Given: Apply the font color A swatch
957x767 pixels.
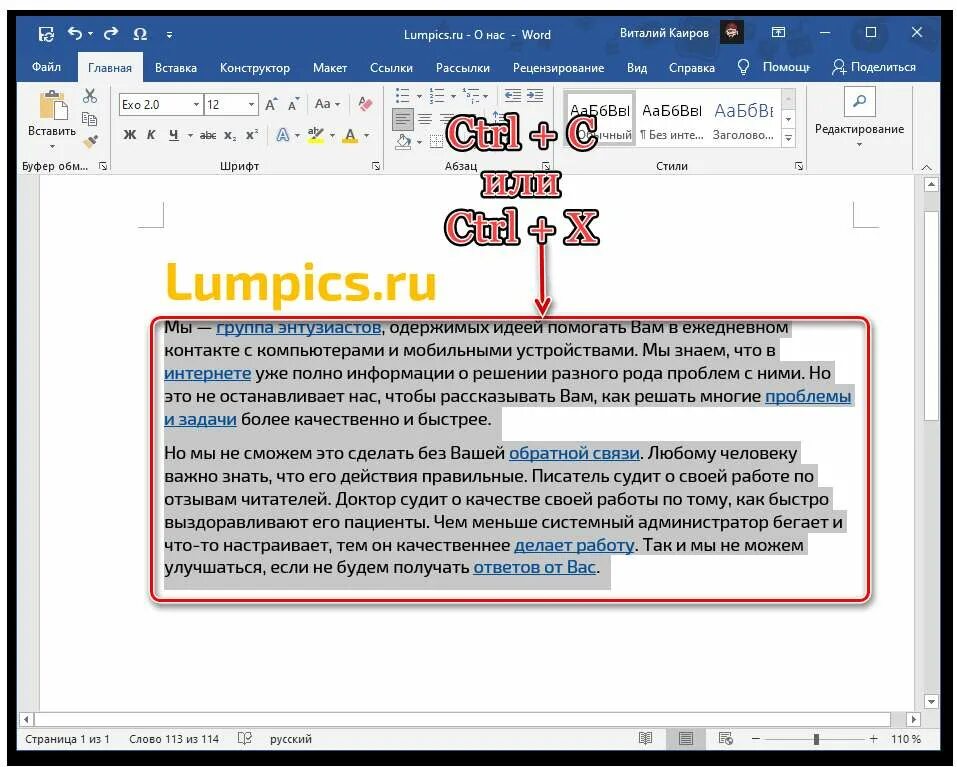Looking at the screenshot, I should pos(350,135).
